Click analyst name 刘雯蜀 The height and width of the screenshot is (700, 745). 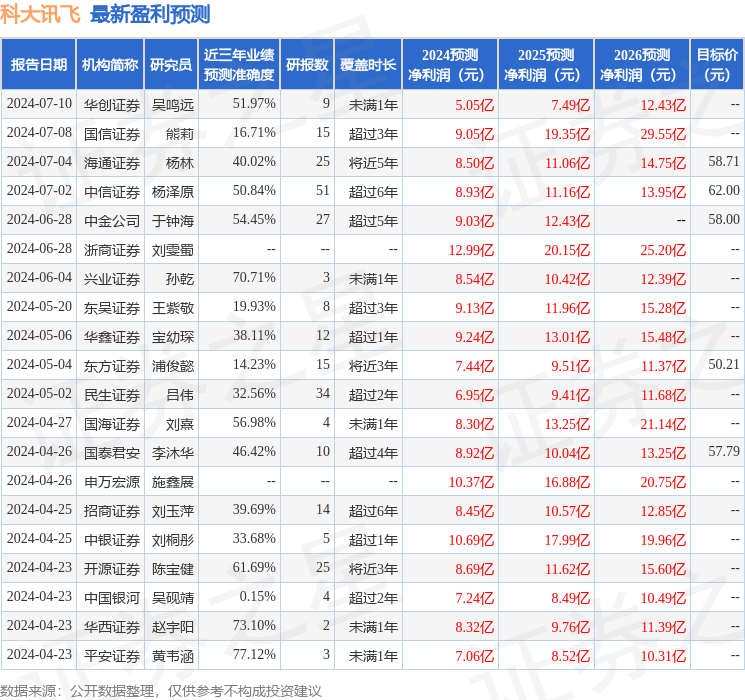point(173,250)
